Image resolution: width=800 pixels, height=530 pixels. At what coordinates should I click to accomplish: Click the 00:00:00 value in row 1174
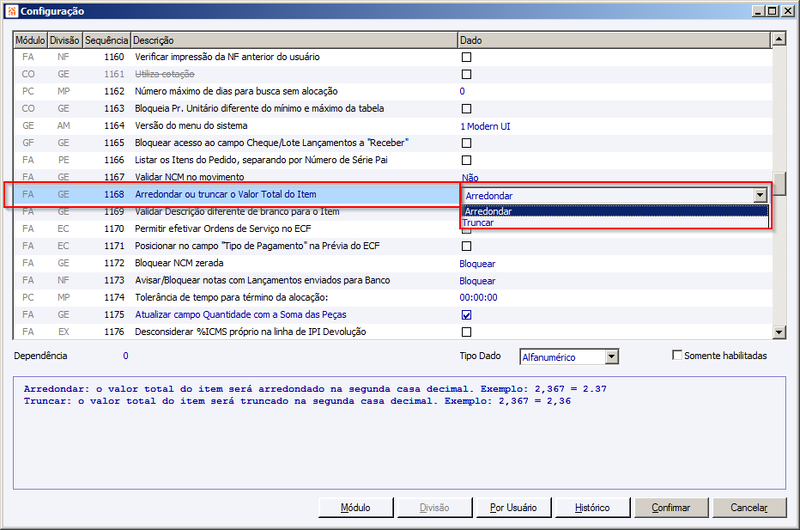[479, 297]
